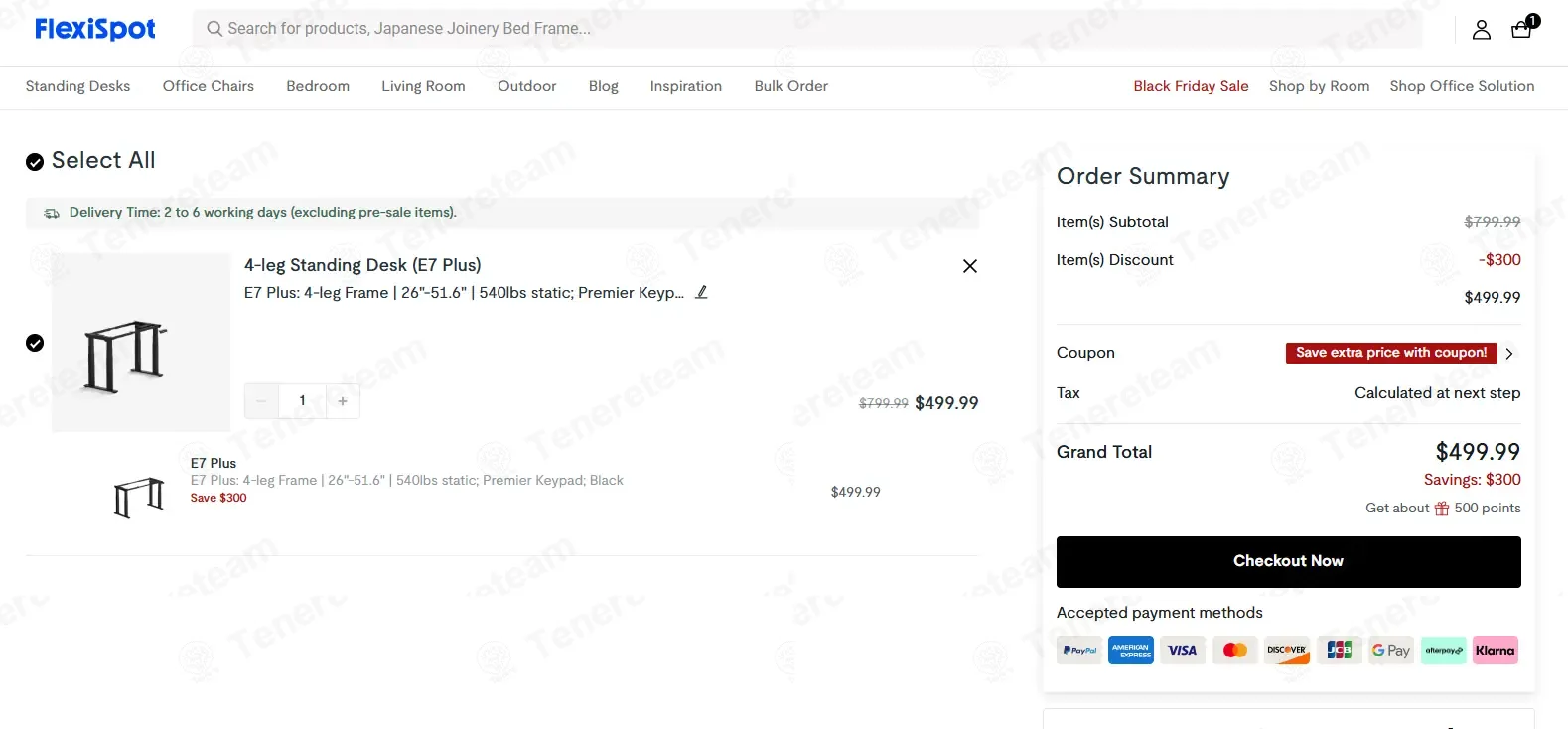
Task: Uncheck the E7 Plus desk item checkbox
Action: [35, 343]
